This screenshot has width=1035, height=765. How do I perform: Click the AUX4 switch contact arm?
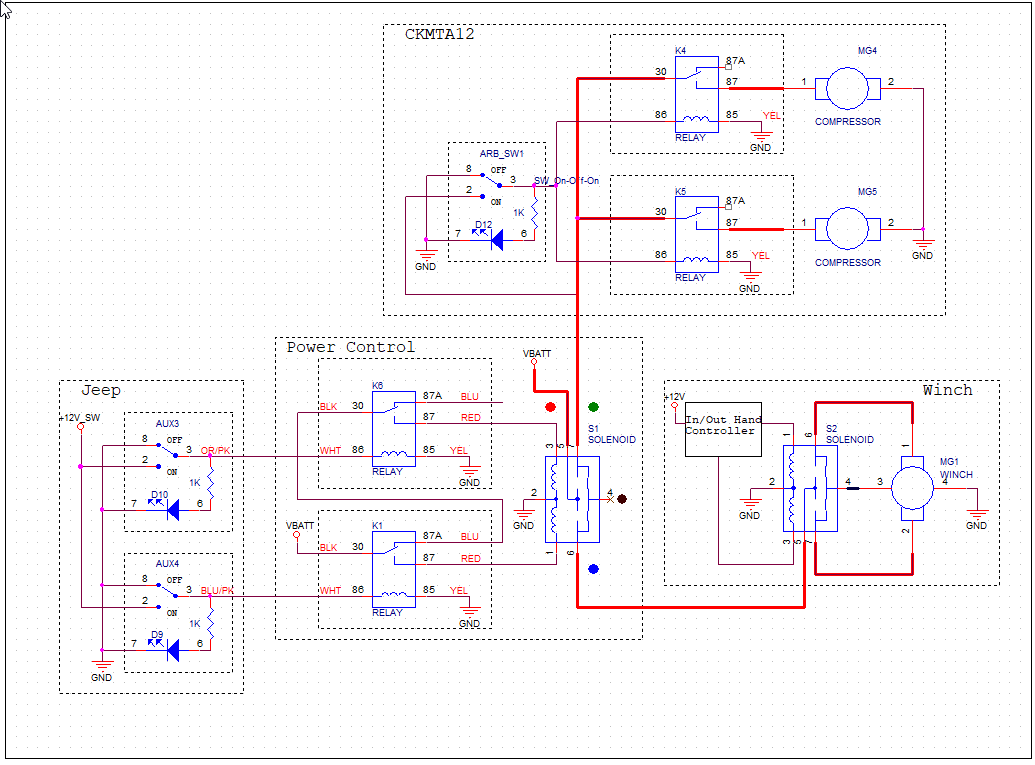(168, 591)
